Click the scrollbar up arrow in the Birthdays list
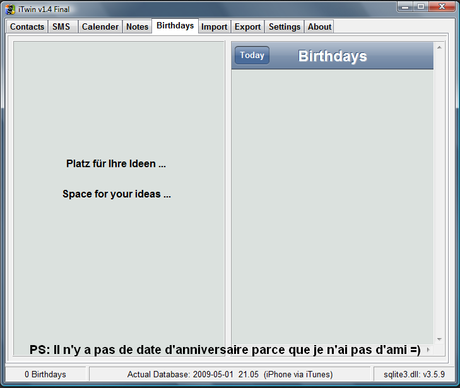The height and width of the screenshot is (388, 460). pos(439,47)
